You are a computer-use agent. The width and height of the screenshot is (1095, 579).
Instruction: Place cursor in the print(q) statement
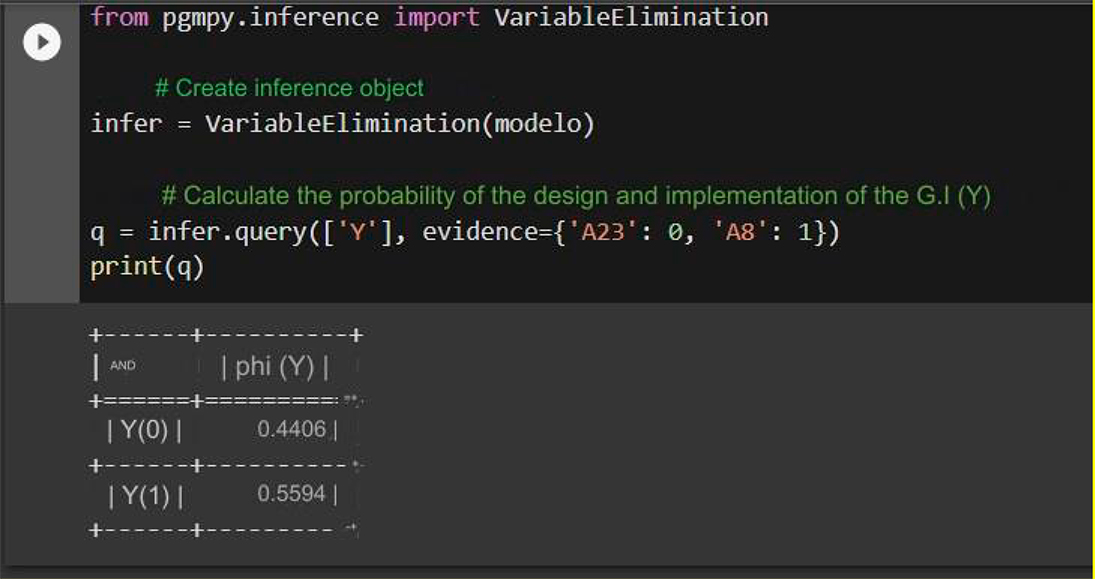[147, 267]
